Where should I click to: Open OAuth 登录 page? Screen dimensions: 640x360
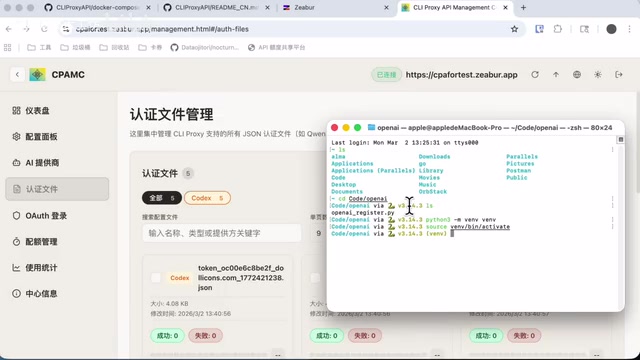coord(57,216)
